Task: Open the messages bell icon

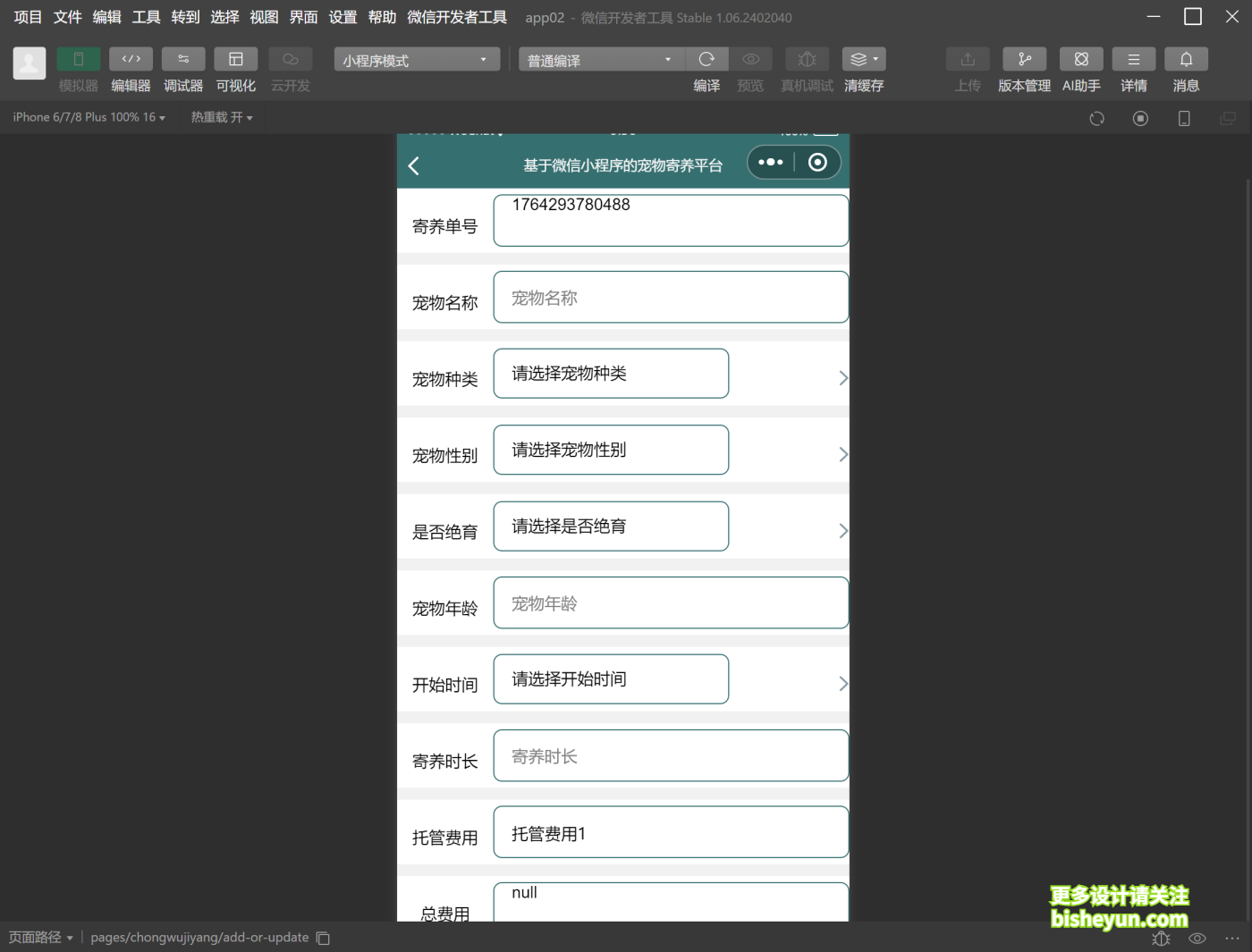Action: (1186, 59)
